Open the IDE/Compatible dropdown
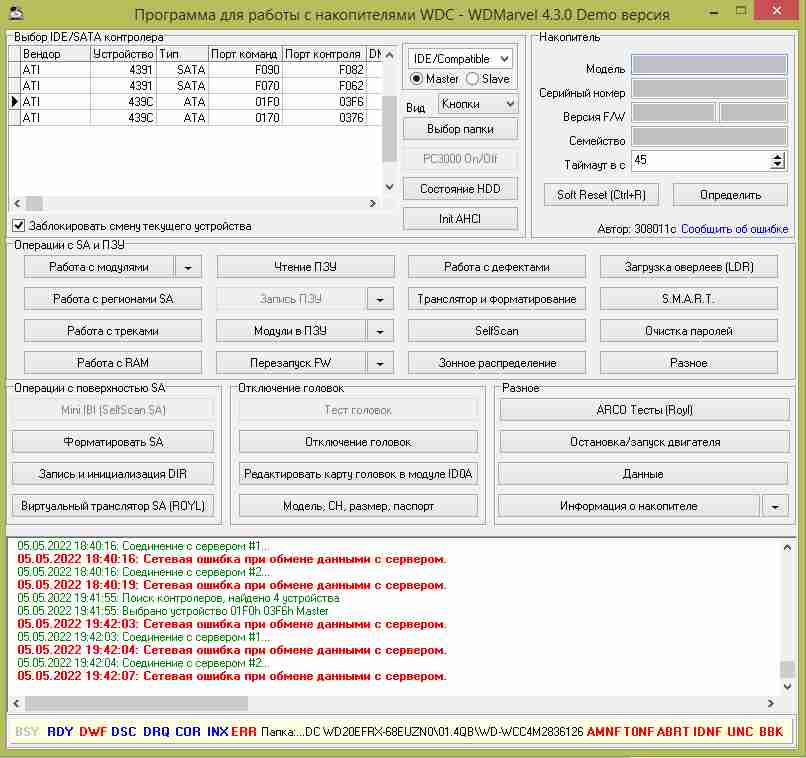 pyautogui.click(x=460, y=59)
